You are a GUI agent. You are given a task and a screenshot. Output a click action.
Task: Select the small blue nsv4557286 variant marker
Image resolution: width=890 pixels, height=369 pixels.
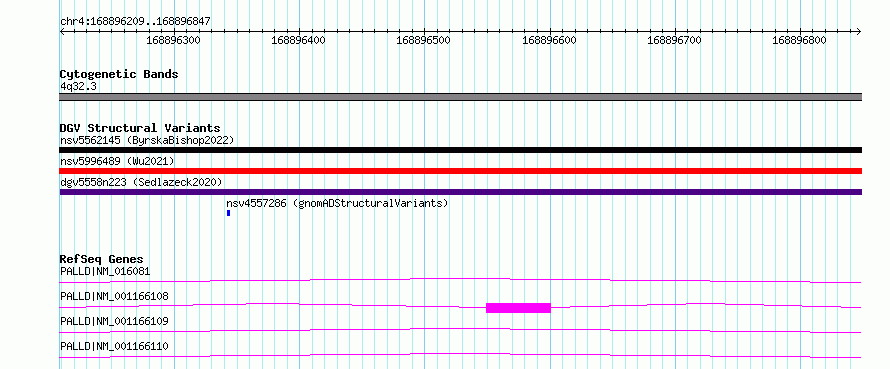coord(228,213)
